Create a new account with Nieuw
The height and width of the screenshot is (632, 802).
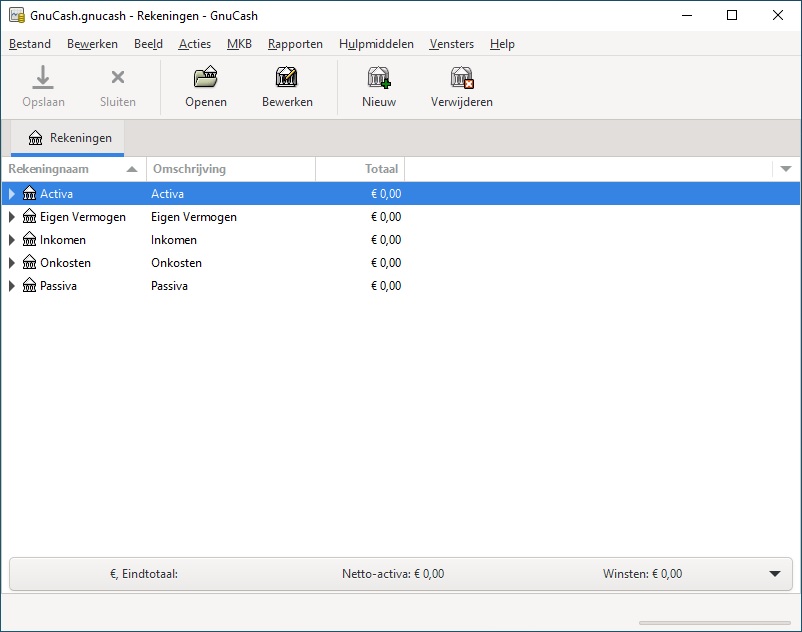tap(378, 78)
